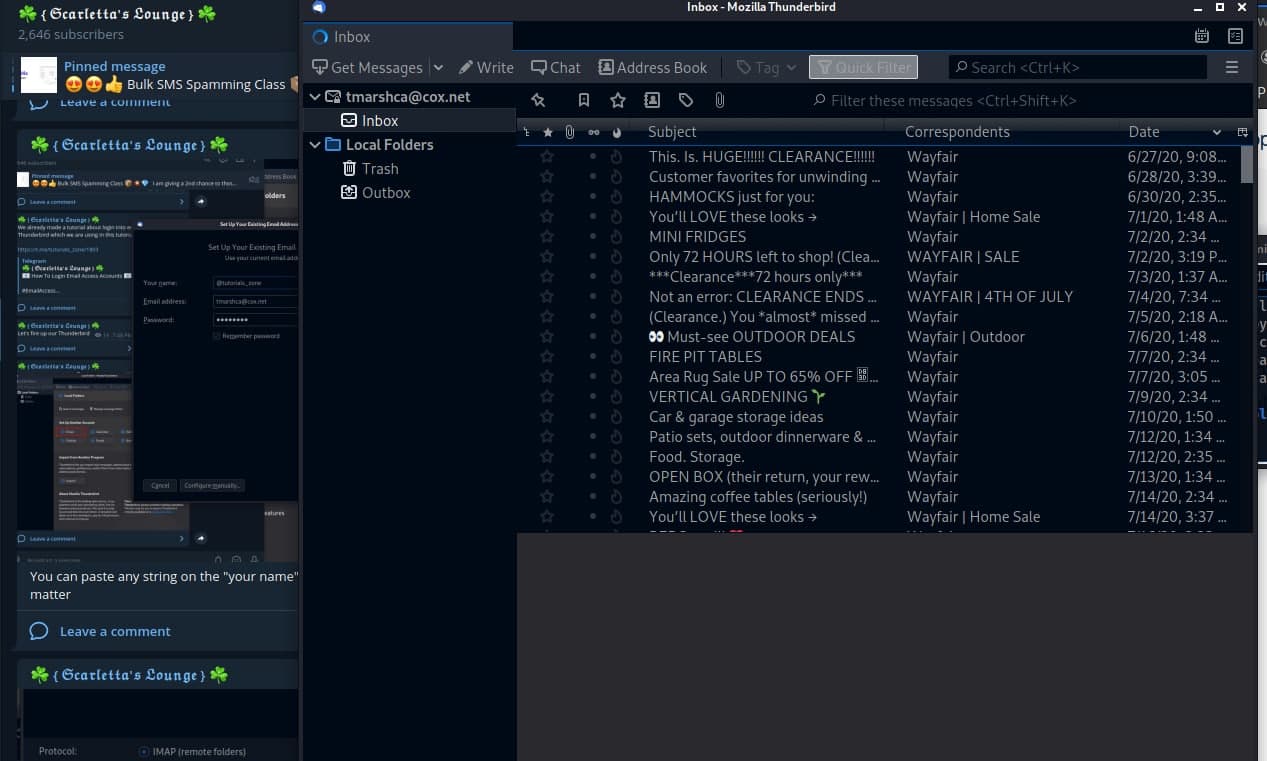The image size is (1267, 761).
Task: Toggle the Quick Filter bar button
Action: point(864,67)
